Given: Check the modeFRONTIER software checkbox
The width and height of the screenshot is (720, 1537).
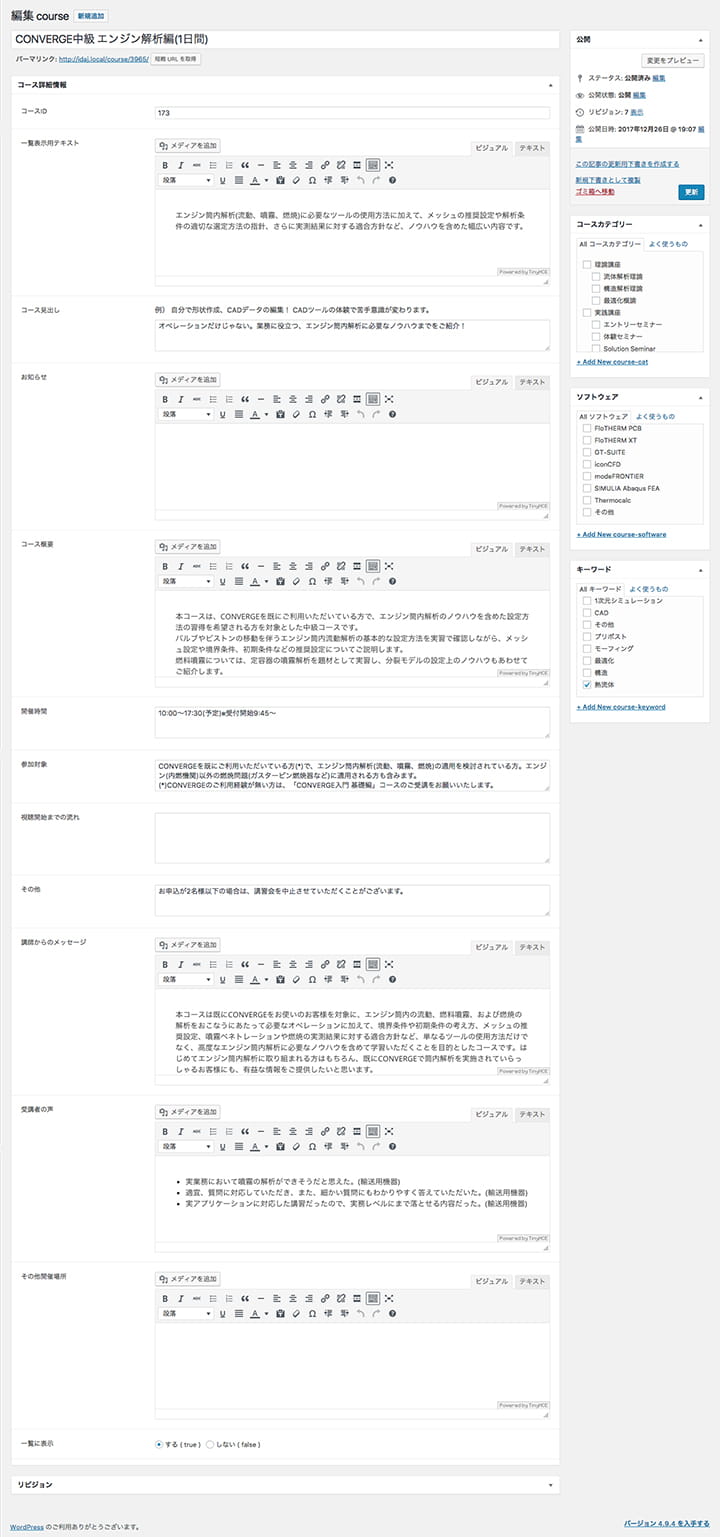Looking at the screenshot, I should tap(587, 476).
